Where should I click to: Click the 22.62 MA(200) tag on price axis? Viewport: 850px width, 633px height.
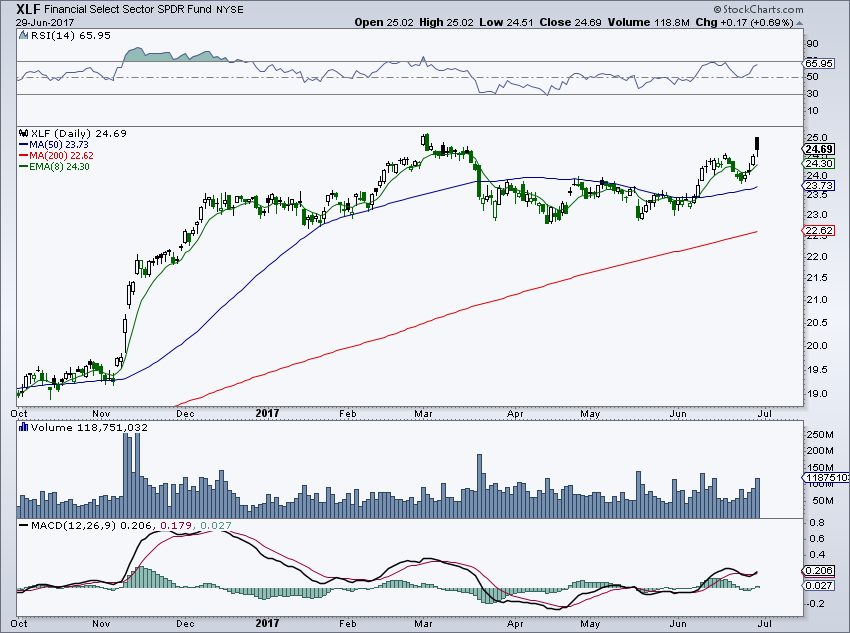point(819,231)
